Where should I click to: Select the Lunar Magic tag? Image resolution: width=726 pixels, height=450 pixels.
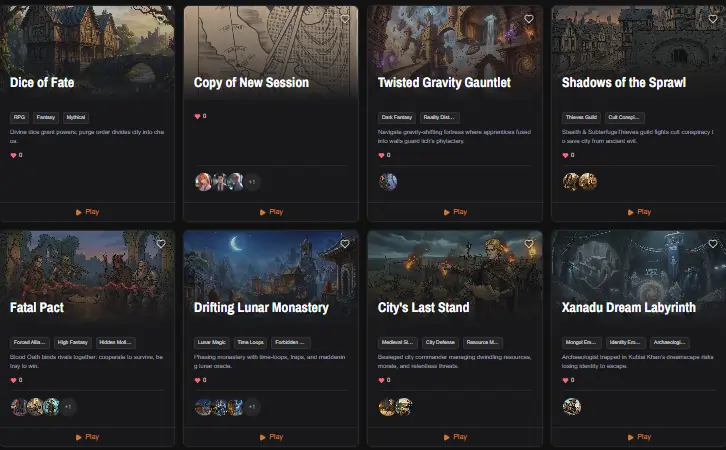[212, 343]
